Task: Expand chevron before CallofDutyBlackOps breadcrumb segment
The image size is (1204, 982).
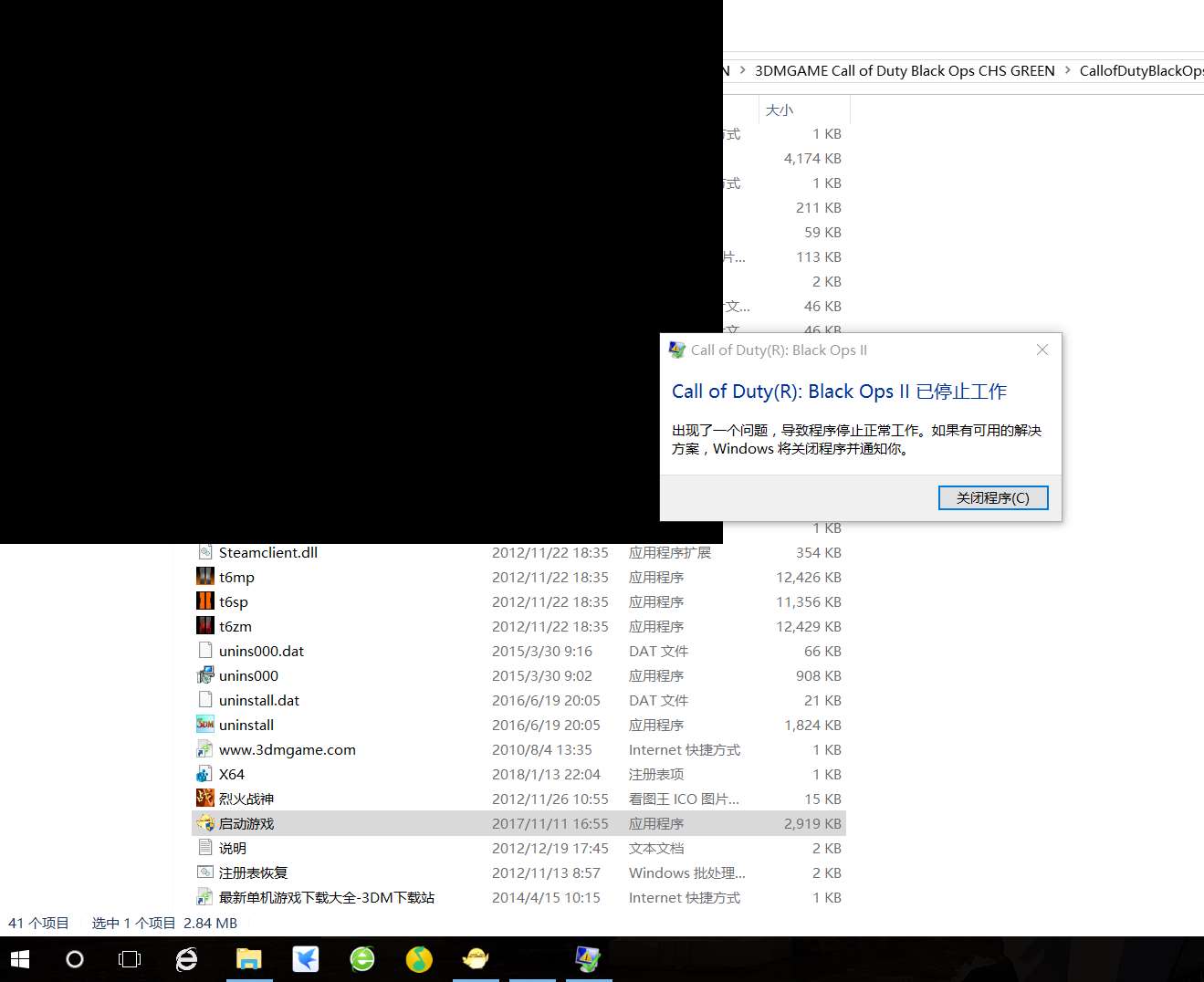Action: (1067, 70)
